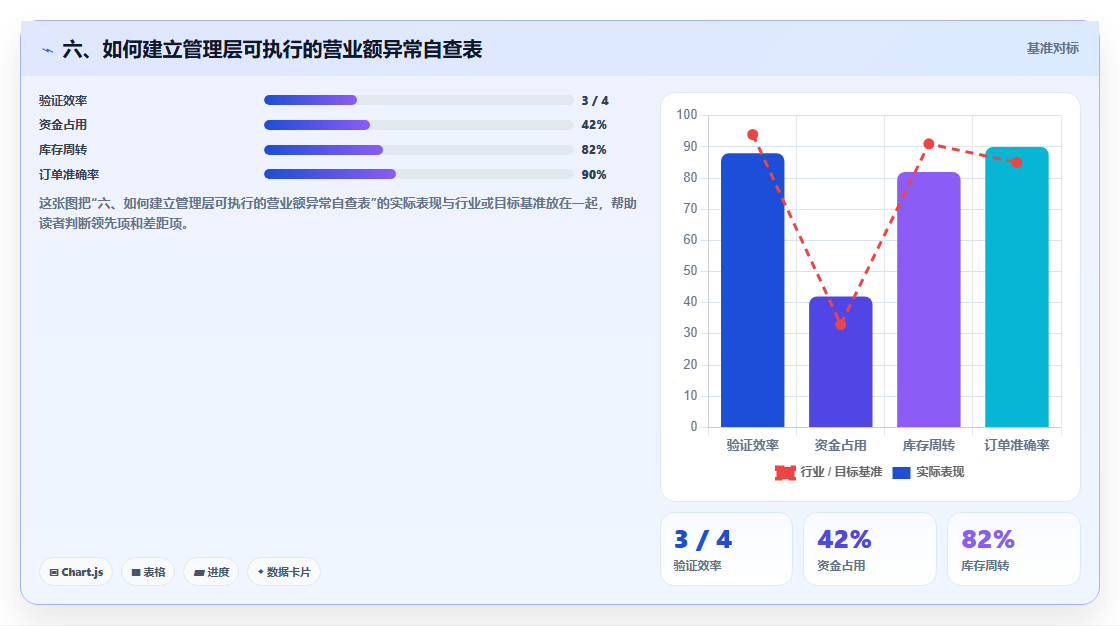The height and width of the screenshot is (626, 1120).
Task: Click the lightning icon beside the title
Action: [x=47, y=50]
